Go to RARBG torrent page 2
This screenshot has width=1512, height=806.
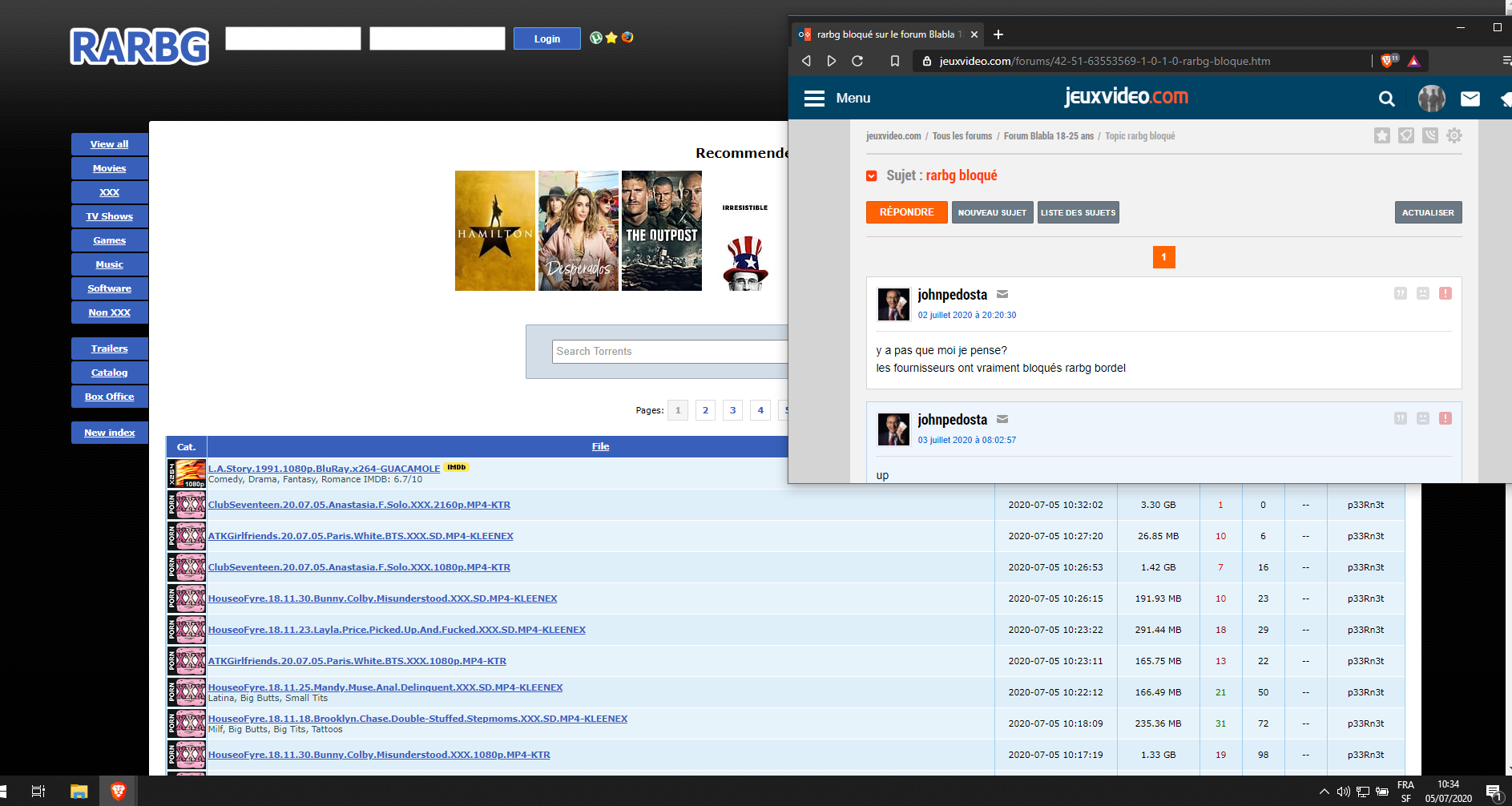[705, 410]
